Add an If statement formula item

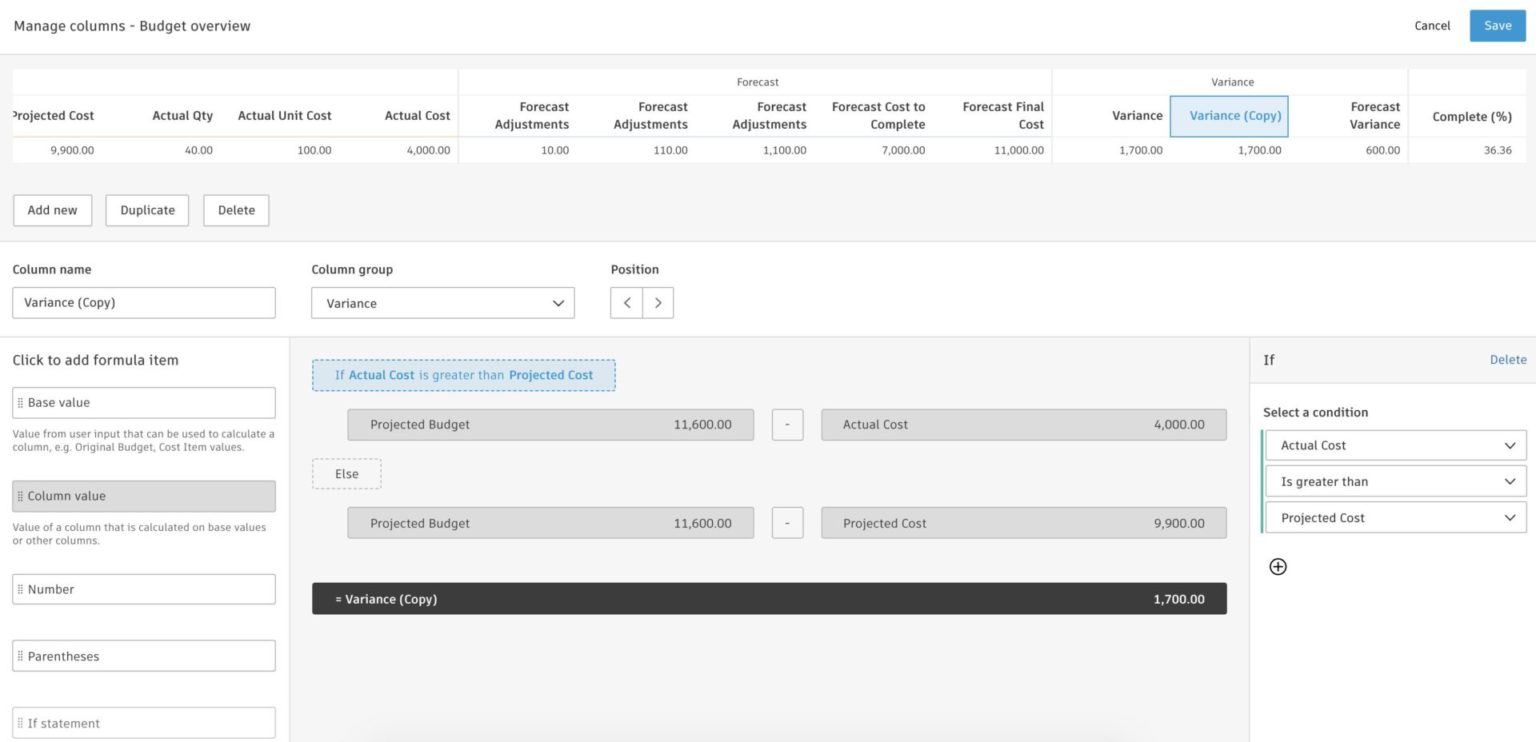pos(144,723)
